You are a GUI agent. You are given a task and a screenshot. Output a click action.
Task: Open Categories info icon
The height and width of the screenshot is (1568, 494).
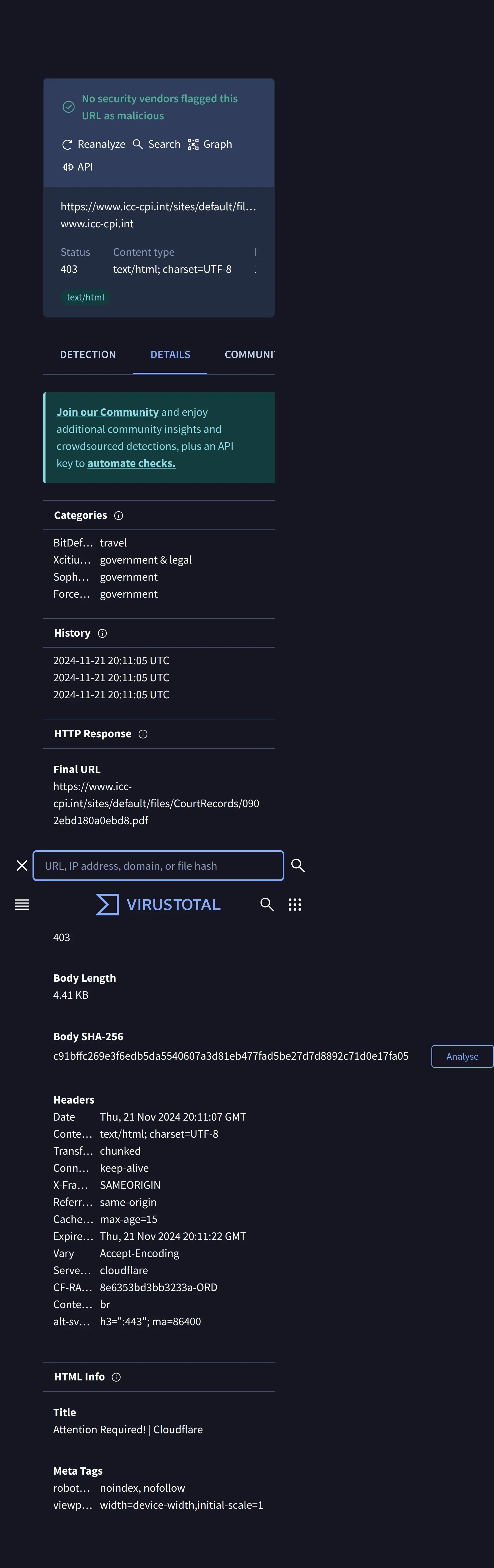coord(119,516)
